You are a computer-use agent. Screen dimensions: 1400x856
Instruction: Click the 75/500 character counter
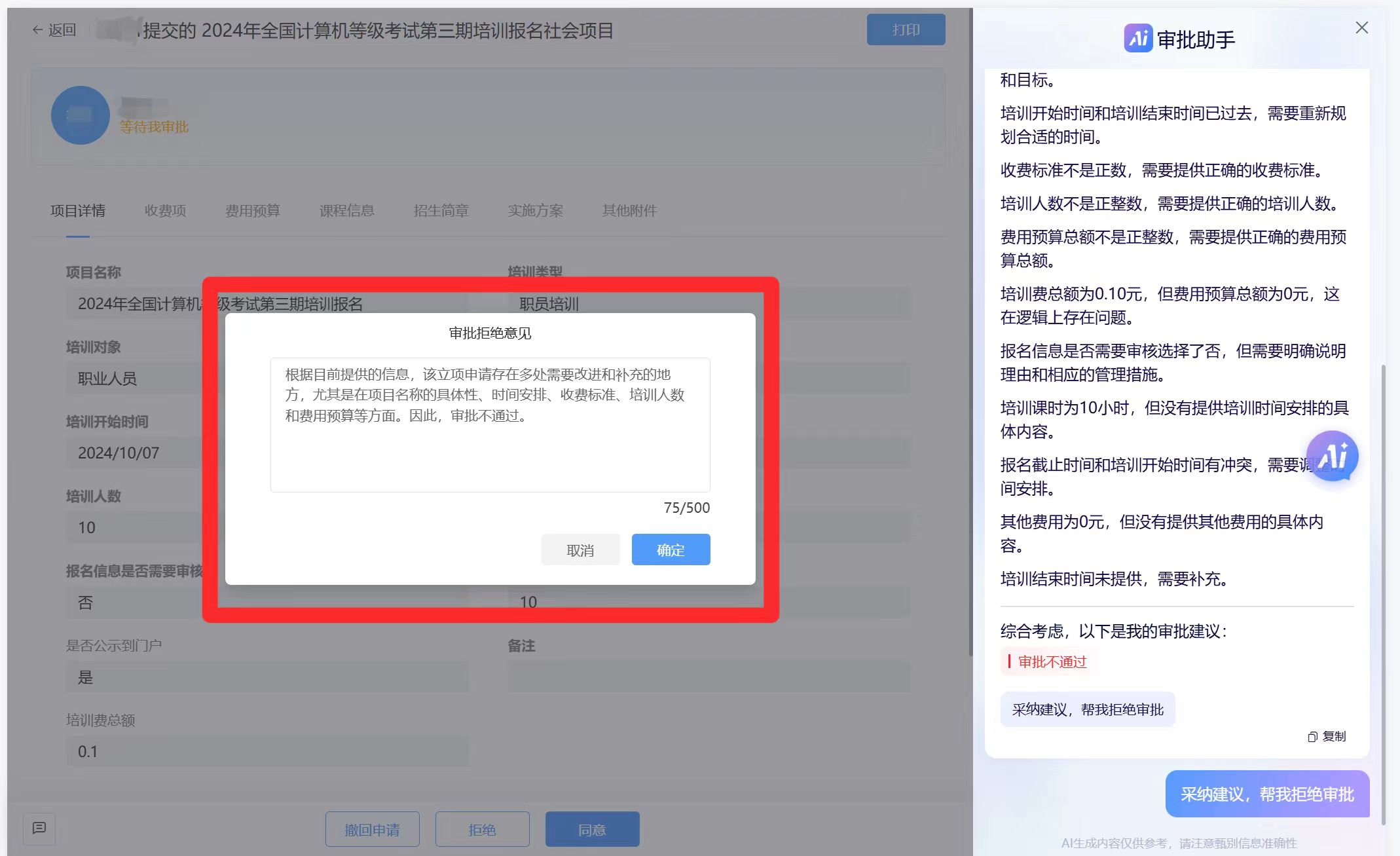pyautogui.click(x=686, y=508)
